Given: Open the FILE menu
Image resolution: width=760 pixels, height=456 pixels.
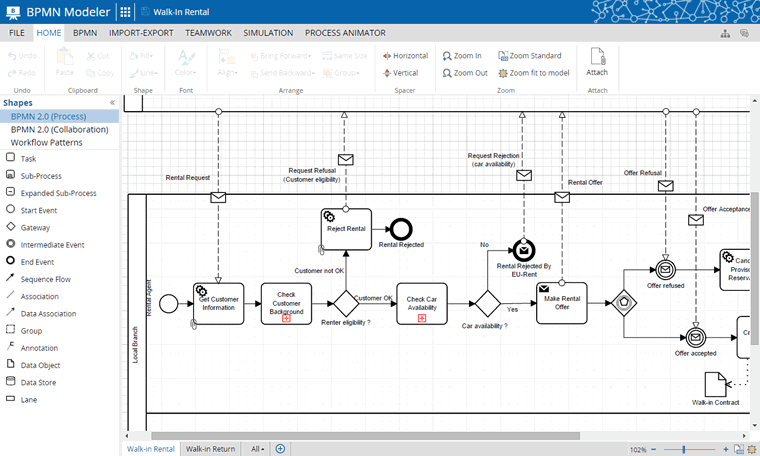Looking at the screenshot, I should [x=16, y=33].
